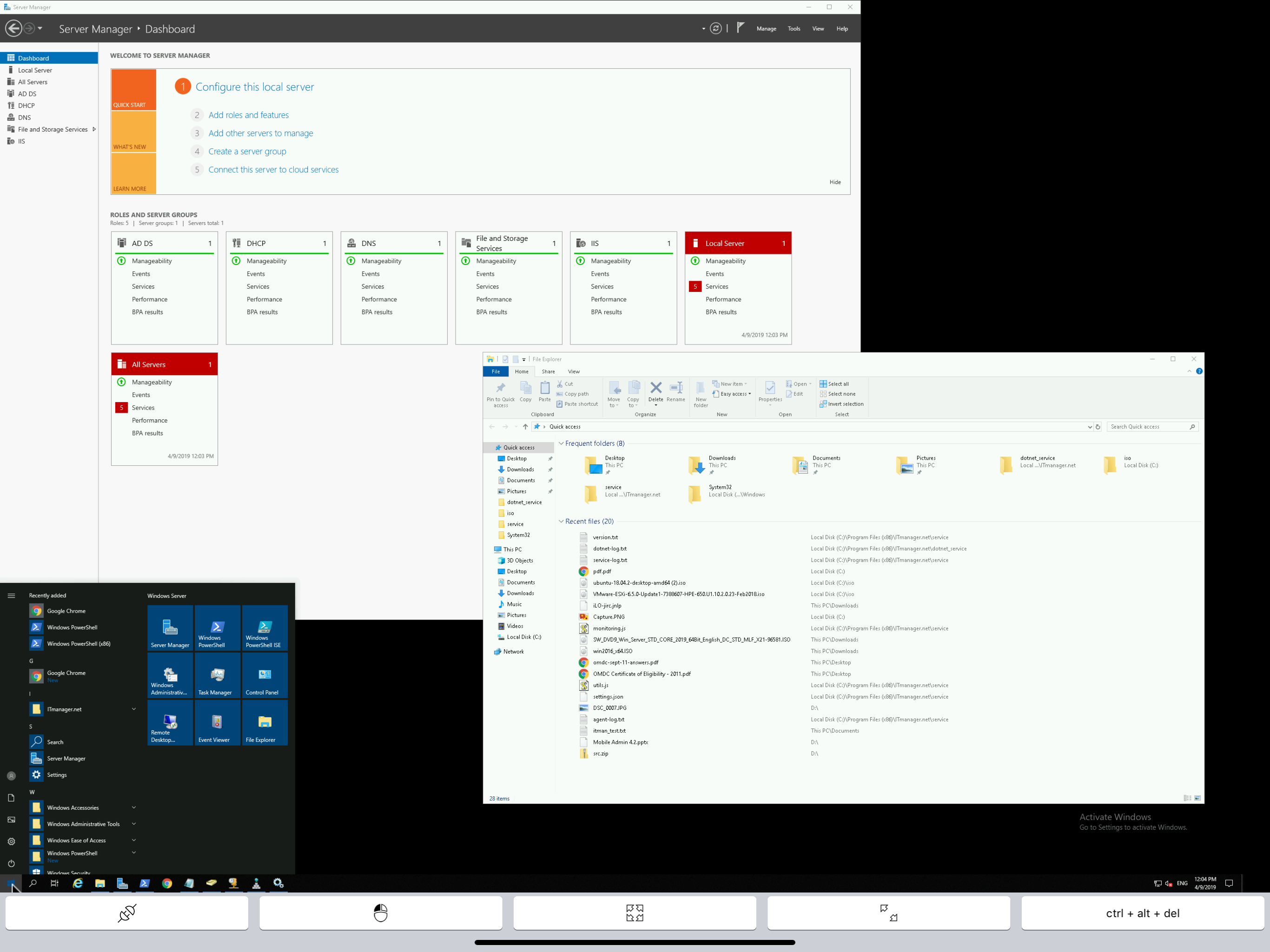The height and width of the screenshot is (952, 1270).
Task: Expand the ITmanager.net folder in Start menu
Action: [134, 708]
